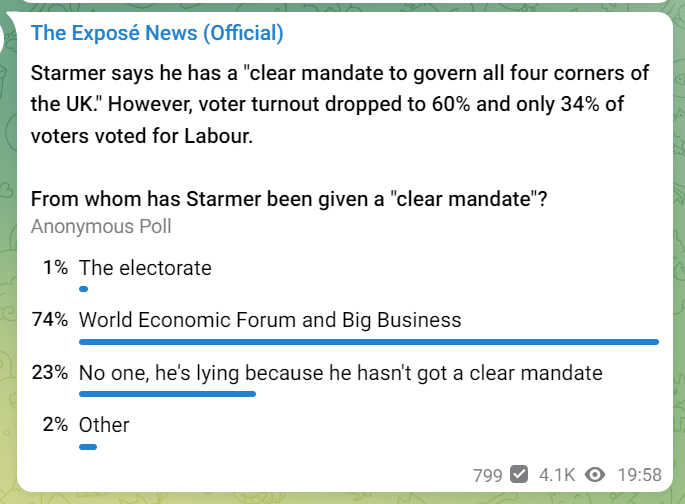
Task: Click the channel avatar edge at top left
Action: point(2,39)
